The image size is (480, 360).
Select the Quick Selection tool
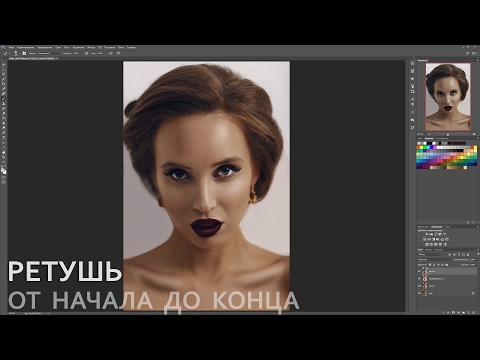pos(4,79)
